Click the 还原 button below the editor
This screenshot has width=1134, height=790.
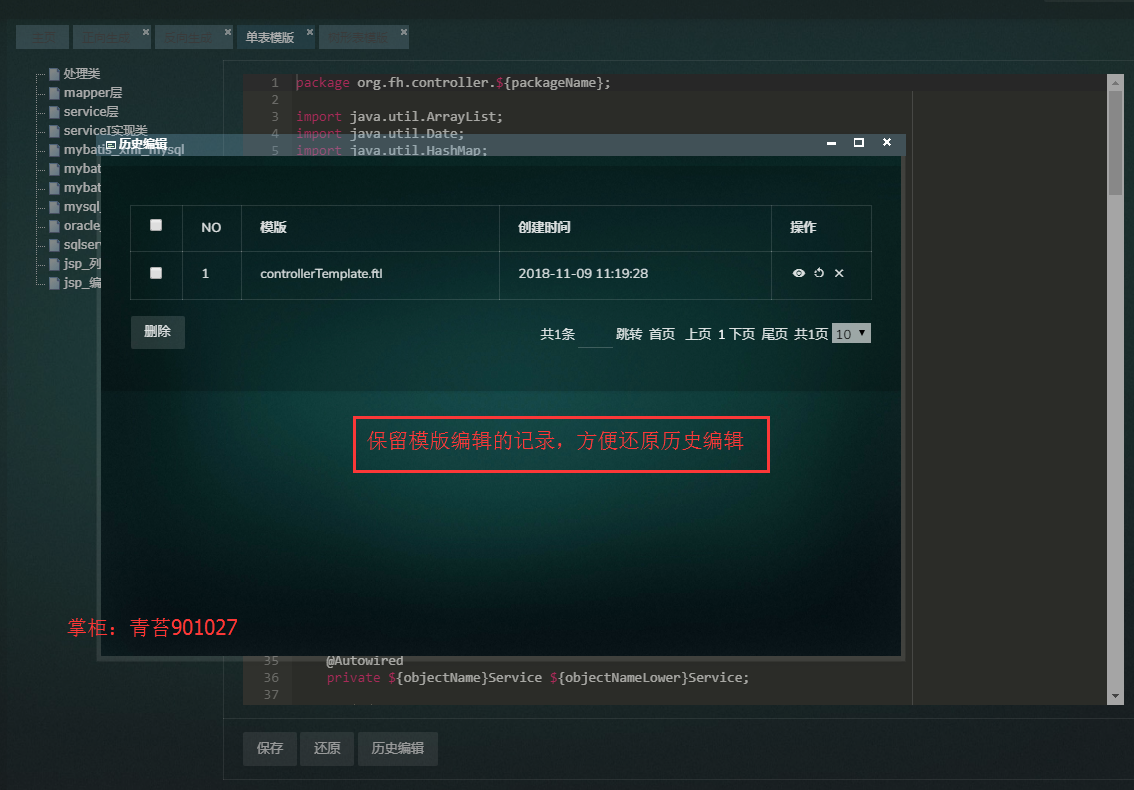coord(327,748)
